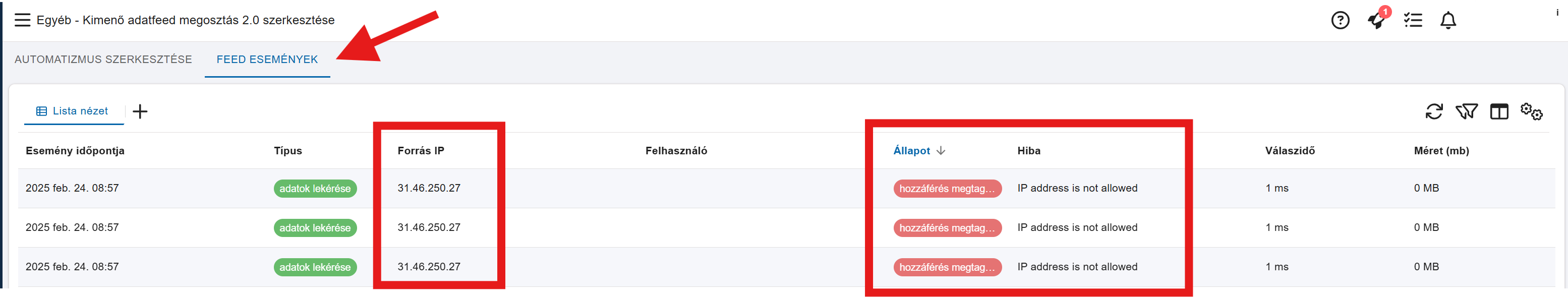The height and width of the screenshot is (297, 1568).
Task: Open the list filter funnel icon
Action: pos(1466,111)
